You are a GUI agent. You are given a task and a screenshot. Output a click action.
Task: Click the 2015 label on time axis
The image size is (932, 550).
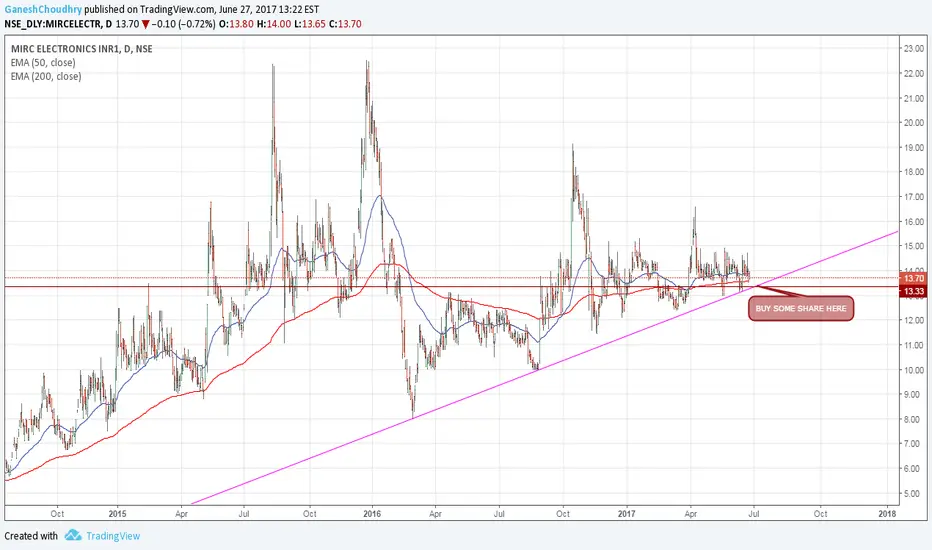118,513
